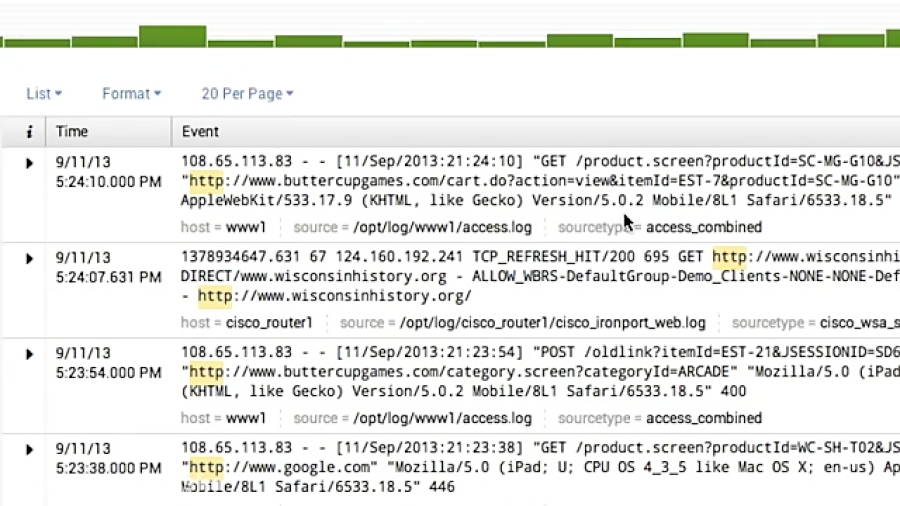Click the 9/11/13 5:24:10.000 PM timestamp
The image size is (900, 506).
[x=108, y=172]
